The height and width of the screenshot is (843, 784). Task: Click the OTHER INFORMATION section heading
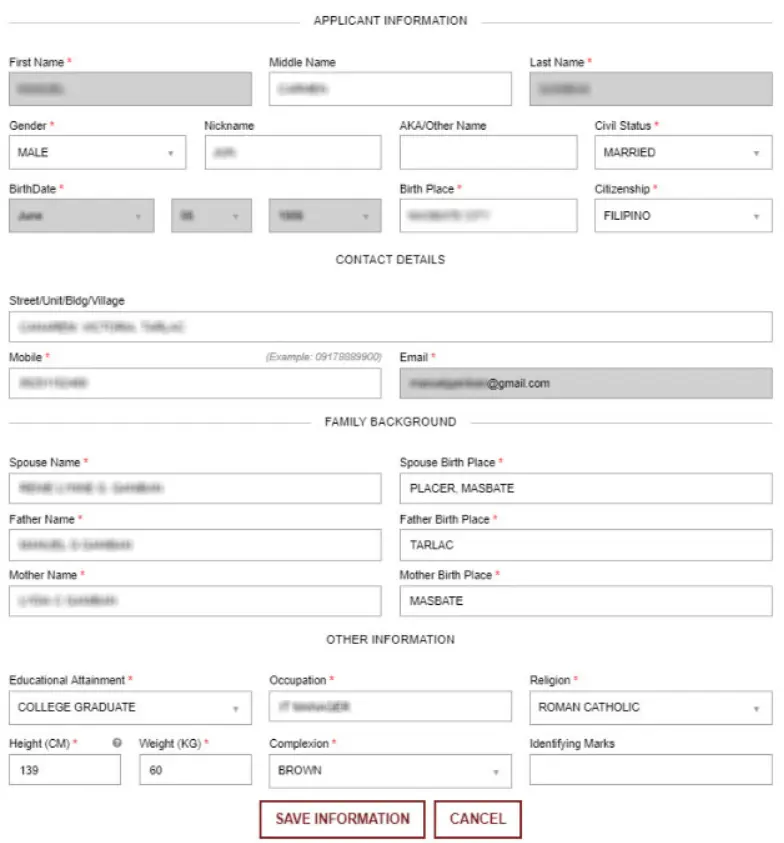[390, 640]
